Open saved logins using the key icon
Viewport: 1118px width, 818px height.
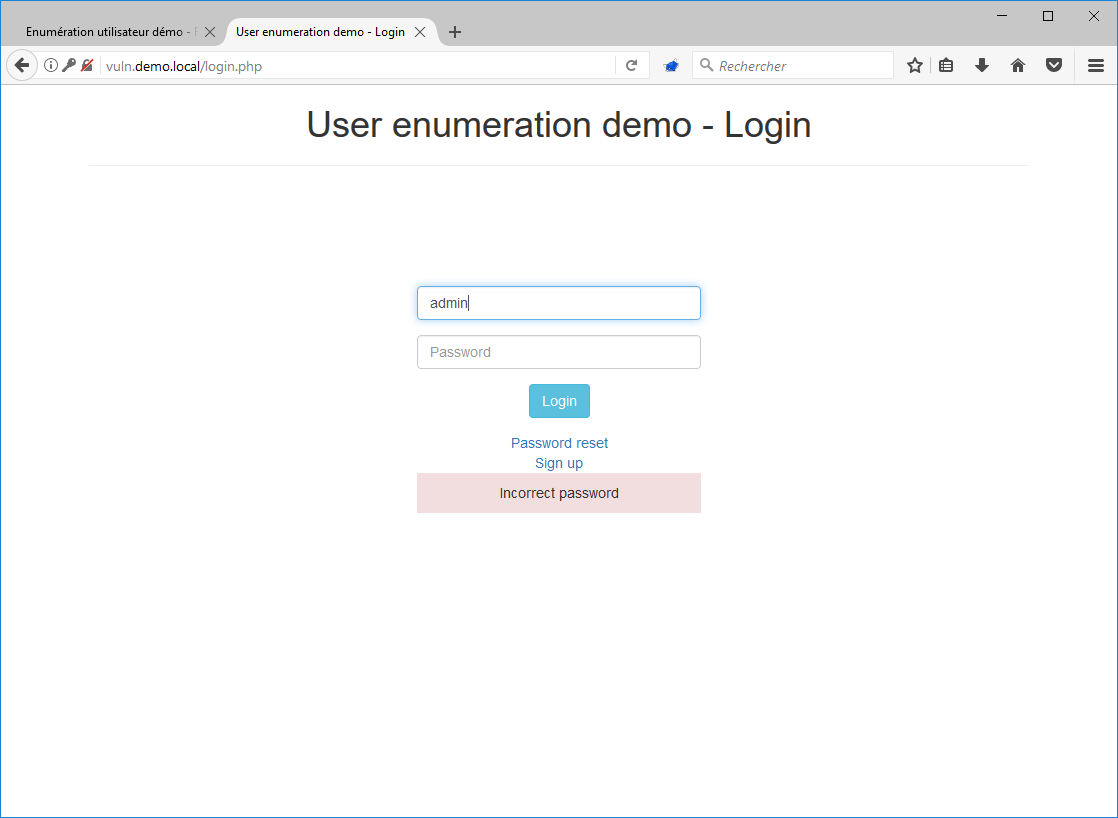point(69,64)
